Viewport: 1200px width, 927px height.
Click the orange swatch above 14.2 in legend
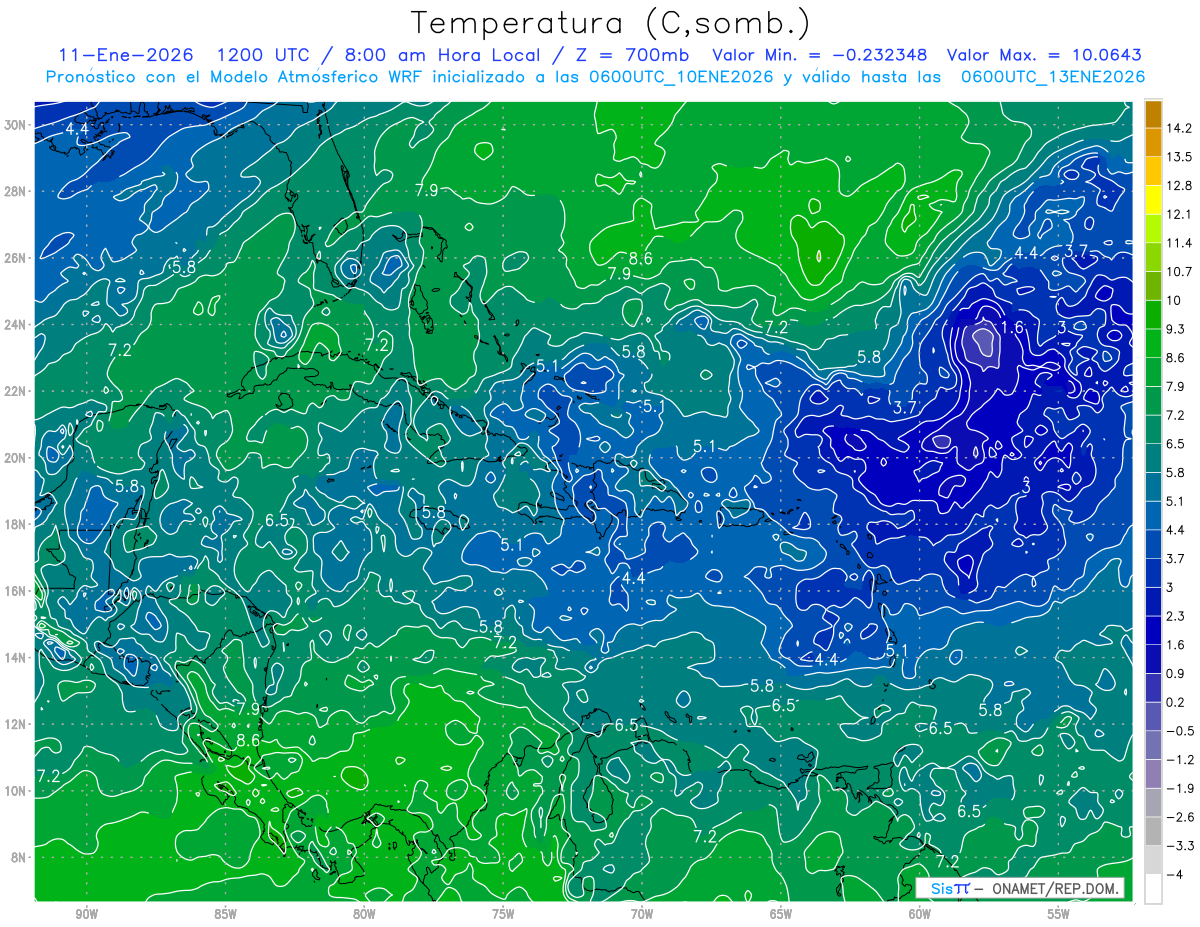(x=1154, y=114)
